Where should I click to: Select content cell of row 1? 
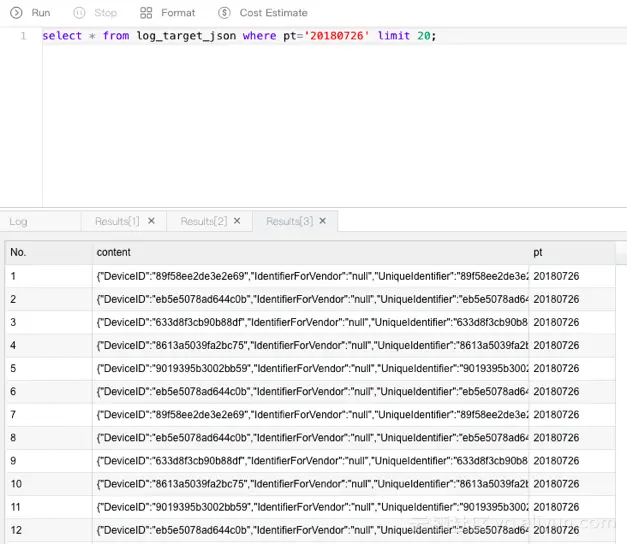(x=310, y=276)
